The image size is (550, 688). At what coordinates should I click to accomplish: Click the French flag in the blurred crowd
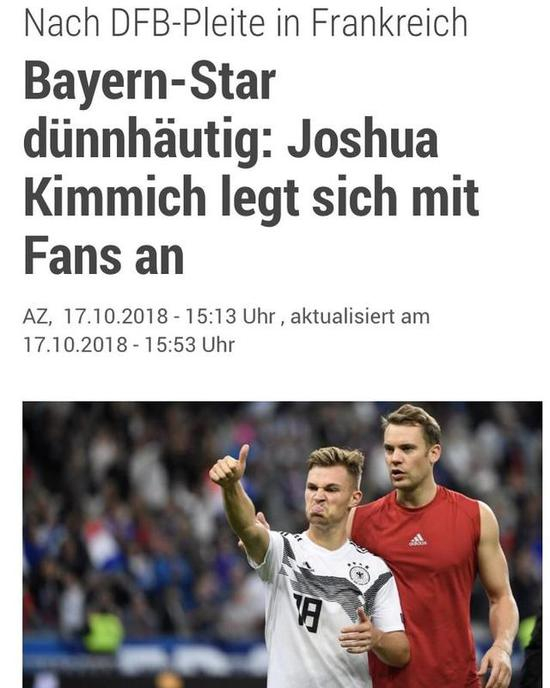(x=103, y=545)
